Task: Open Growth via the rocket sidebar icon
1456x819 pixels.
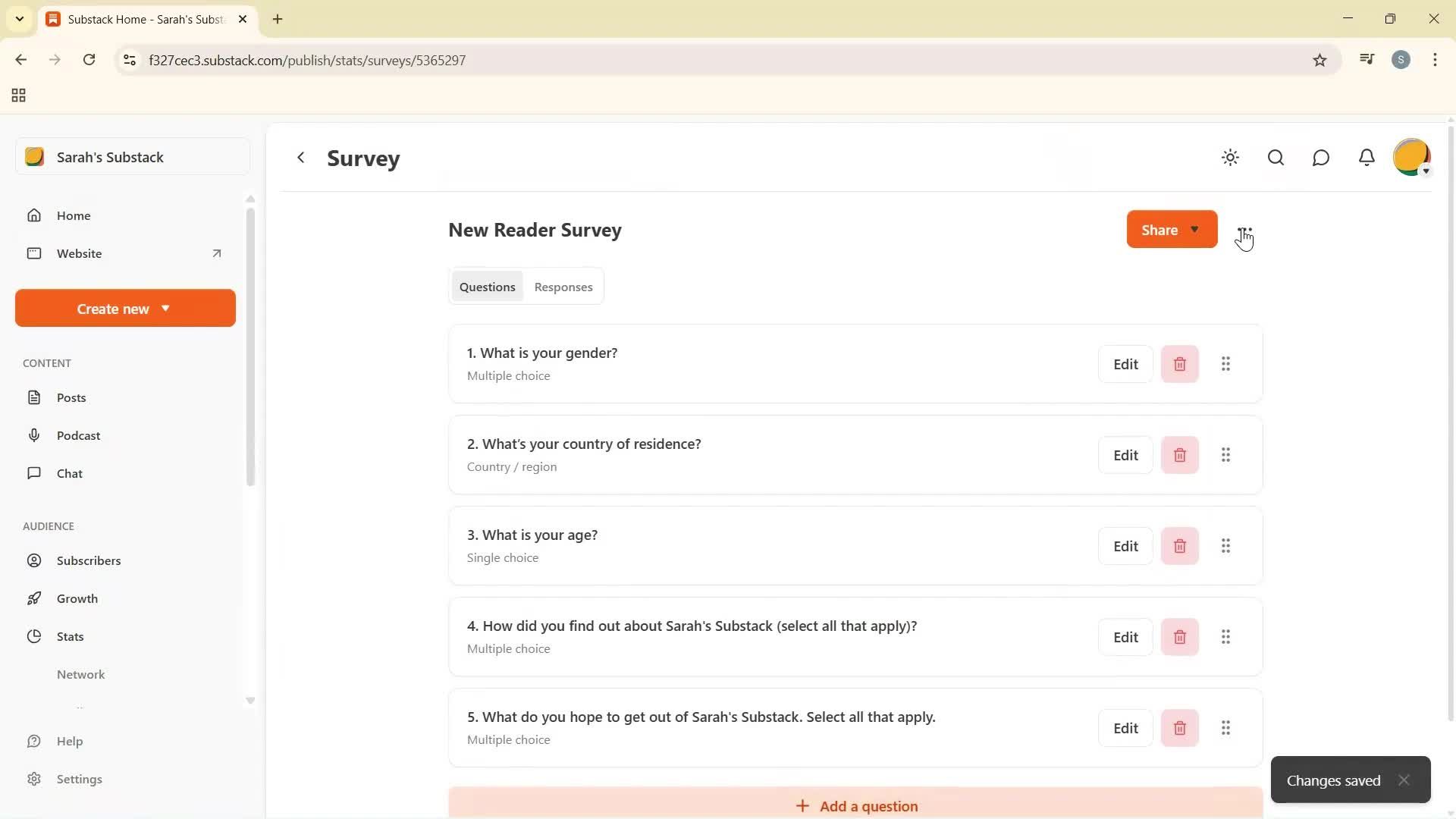Action: [x=35, y=598]
